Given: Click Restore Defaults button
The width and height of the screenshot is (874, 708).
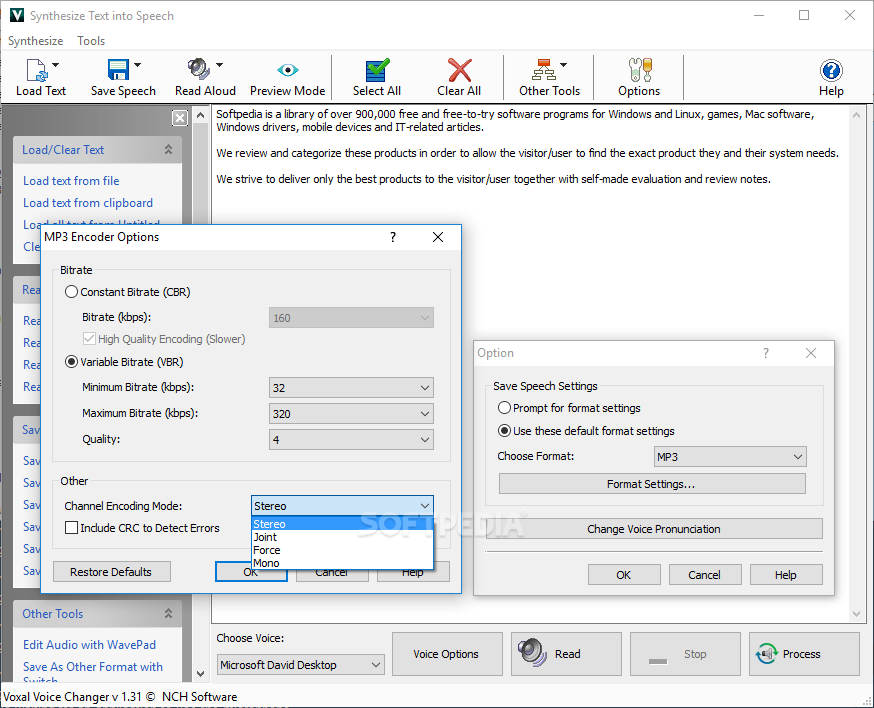Looking at the screenshot, I should pos(111,572).
